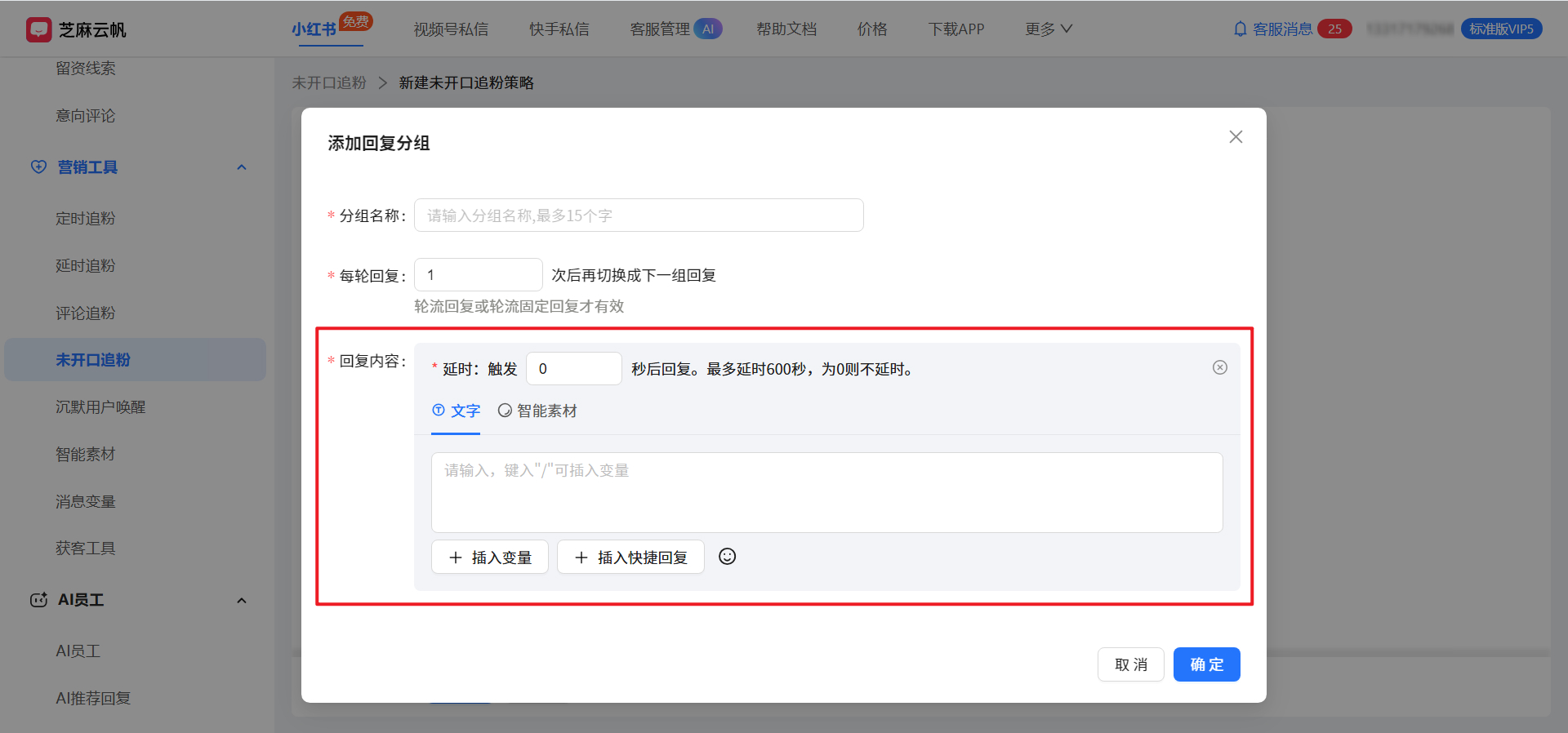Close the 添加回复分组 dialog

click(x=1236, y=137)
